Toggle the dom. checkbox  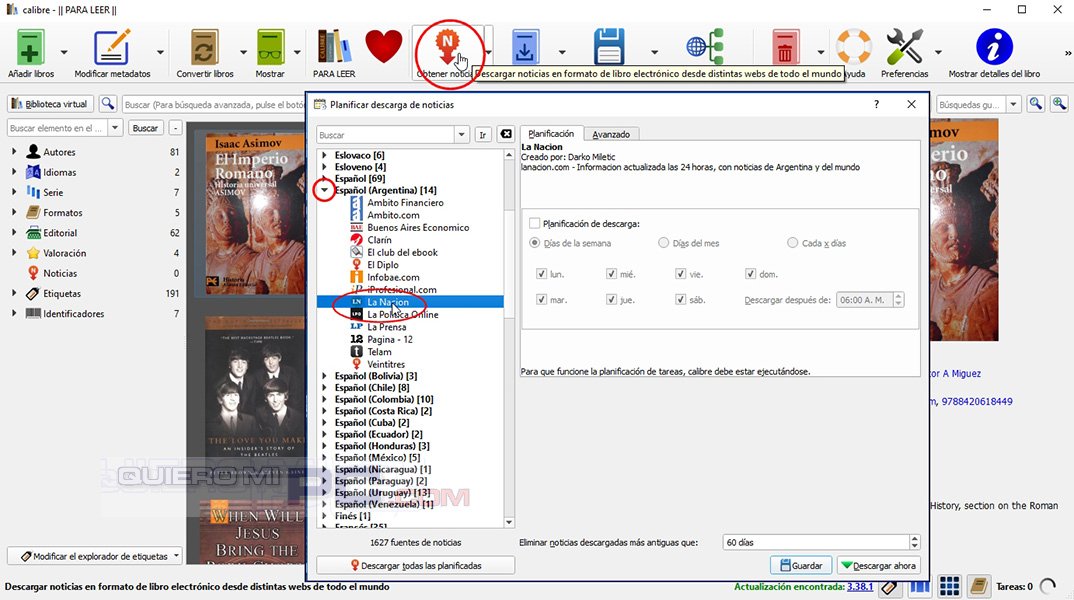(x=750, y=274)
